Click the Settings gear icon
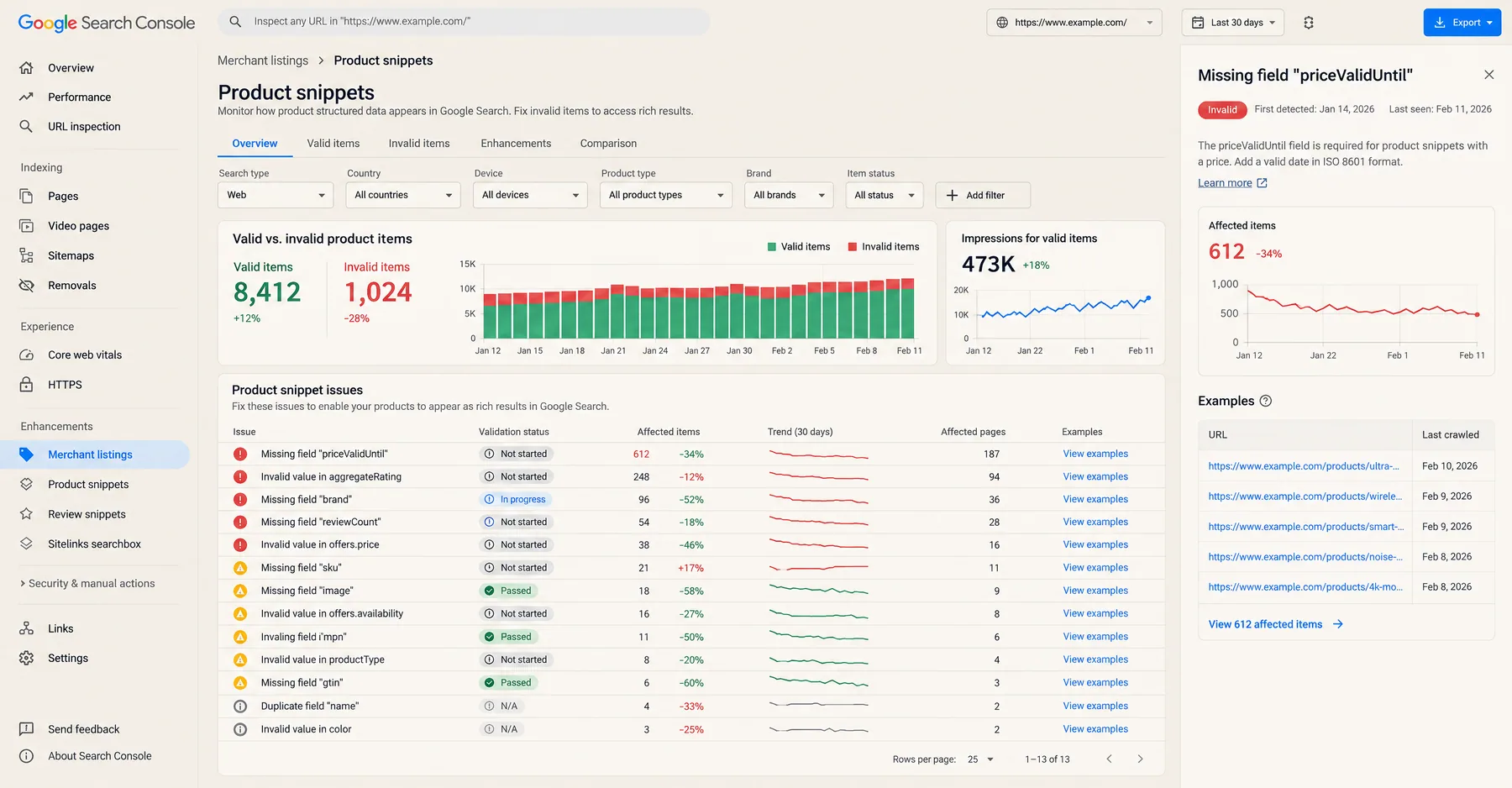 (x=26, y=659)
